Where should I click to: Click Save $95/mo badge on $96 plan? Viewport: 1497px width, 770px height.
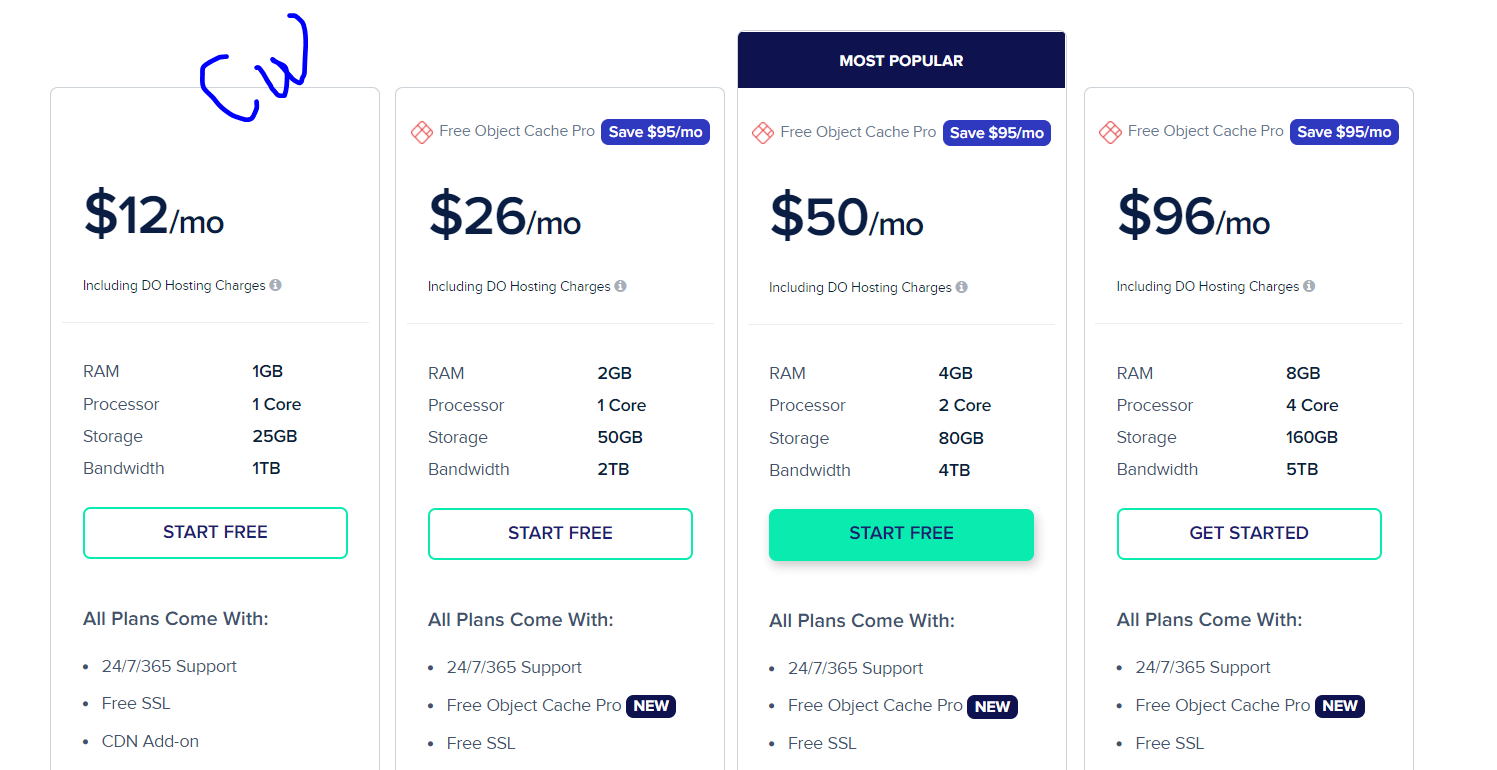coord(1344,132)
